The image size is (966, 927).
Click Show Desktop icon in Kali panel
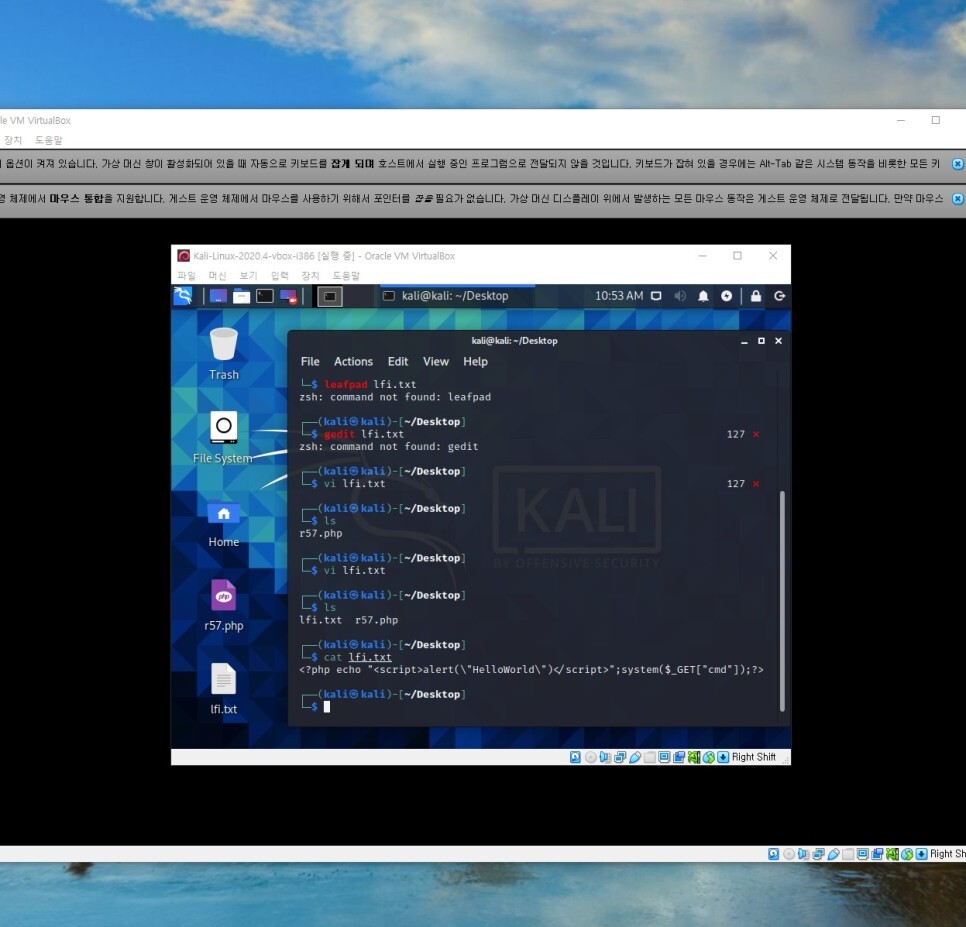218,296
